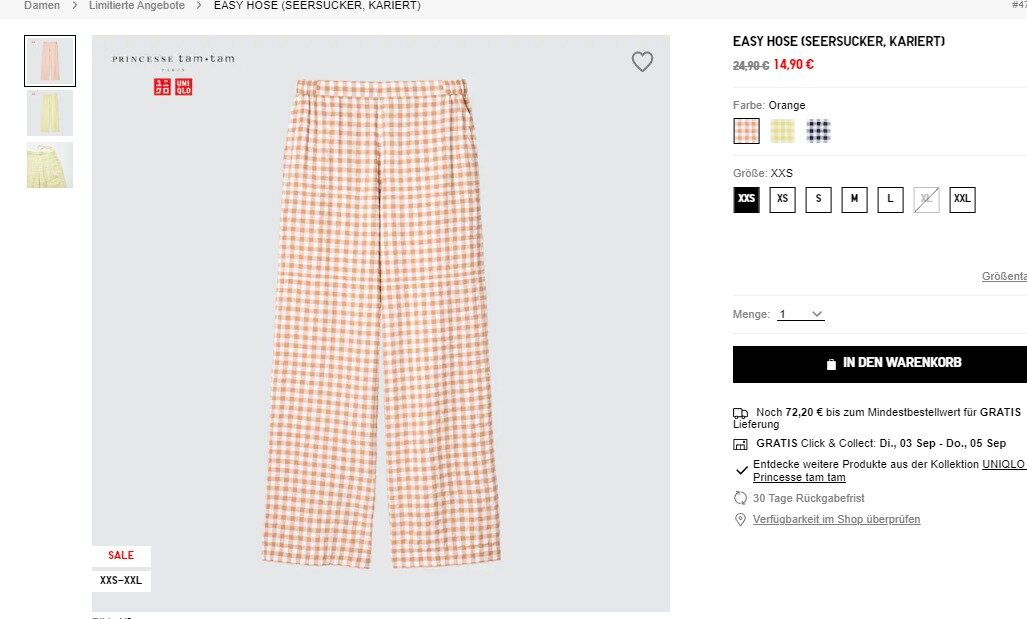Viewport: 1027px width, 619px height.
Task: Click the UNIQLO logo on product image
Action: pos(172,87)
